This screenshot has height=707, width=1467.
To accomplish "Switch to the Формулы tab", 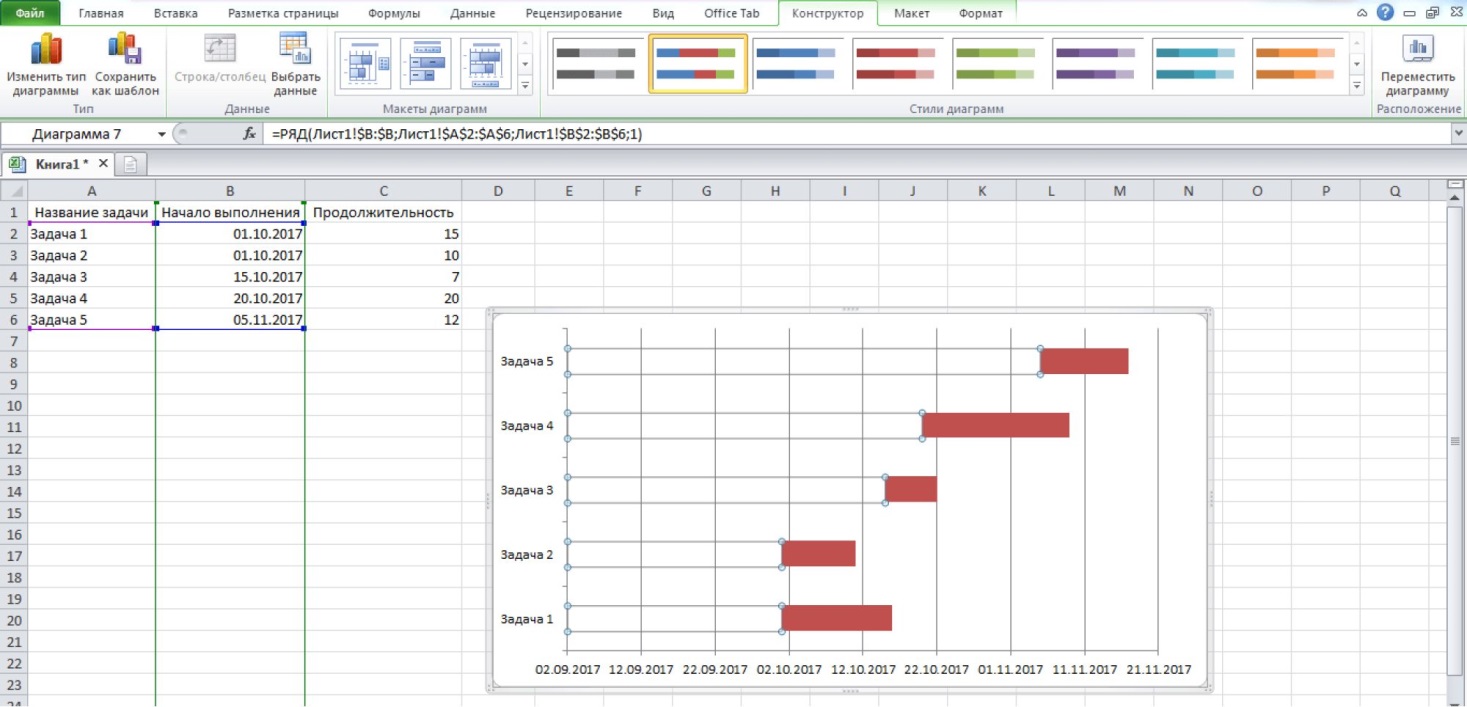I will click(x=394, y=13).
